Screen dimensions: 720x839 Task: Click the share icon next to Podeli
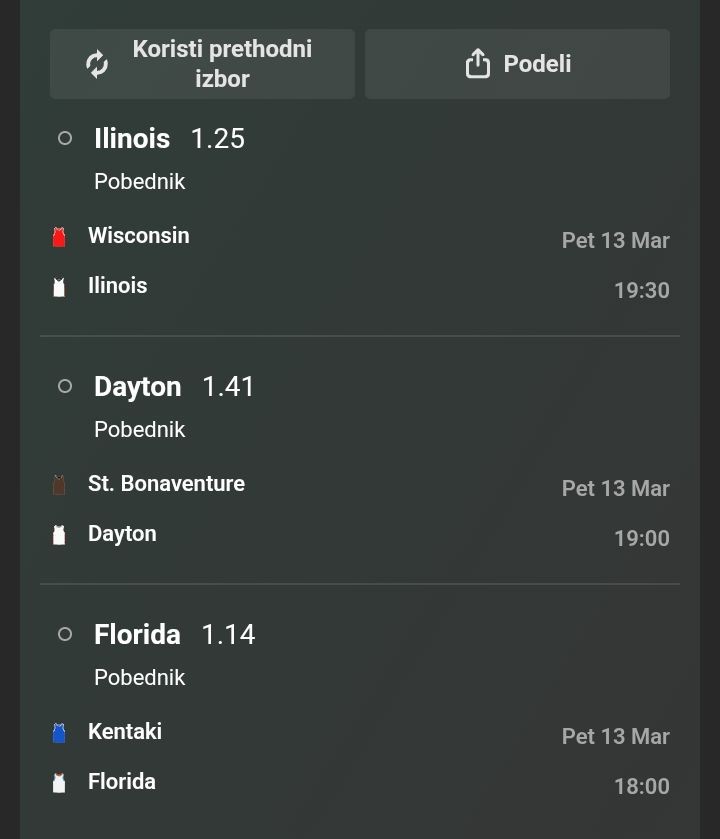(x=478, y=64)
